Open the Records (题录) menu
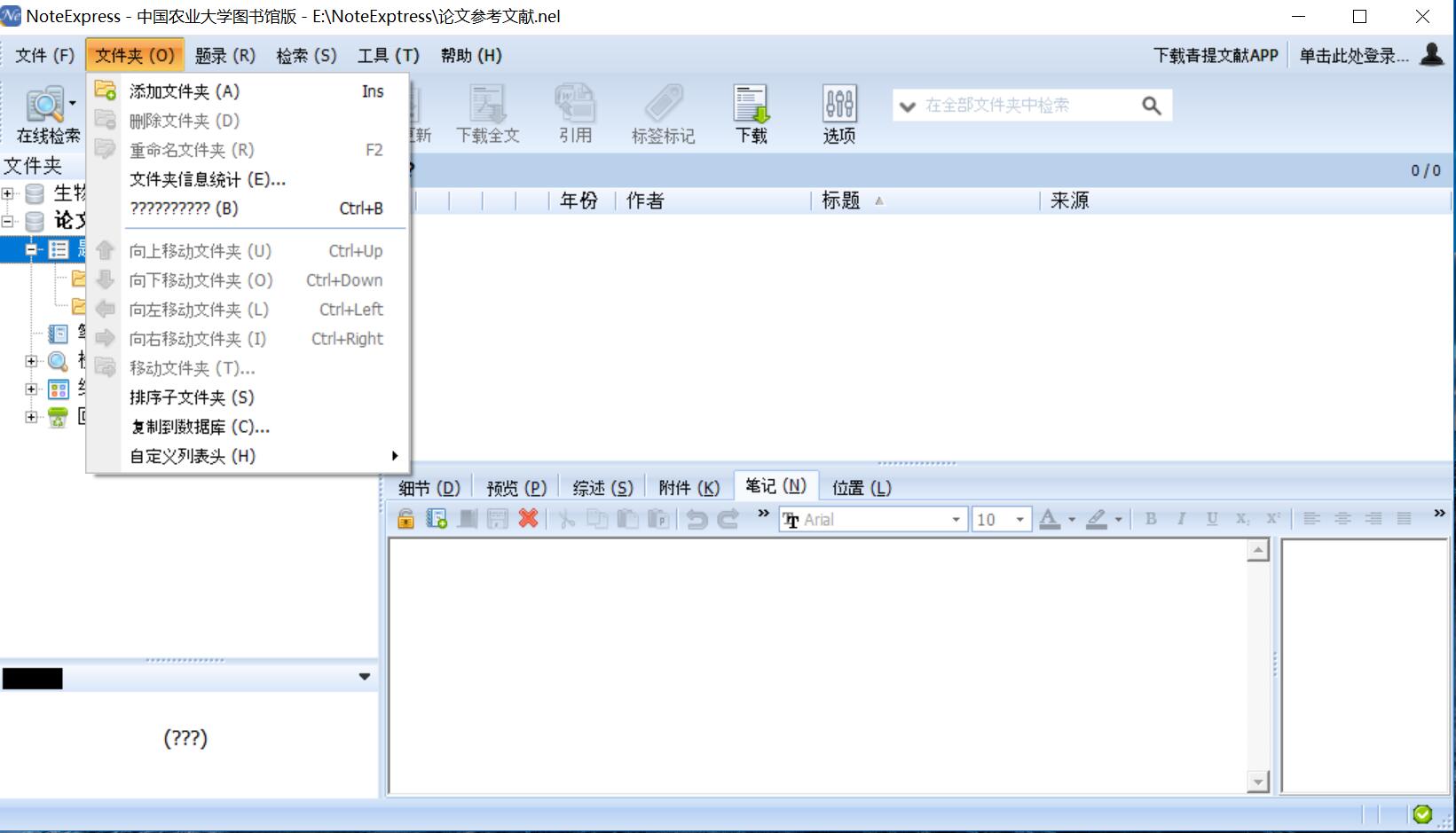The width and height of the screenshot is (1456, 833). coord(225,55)
